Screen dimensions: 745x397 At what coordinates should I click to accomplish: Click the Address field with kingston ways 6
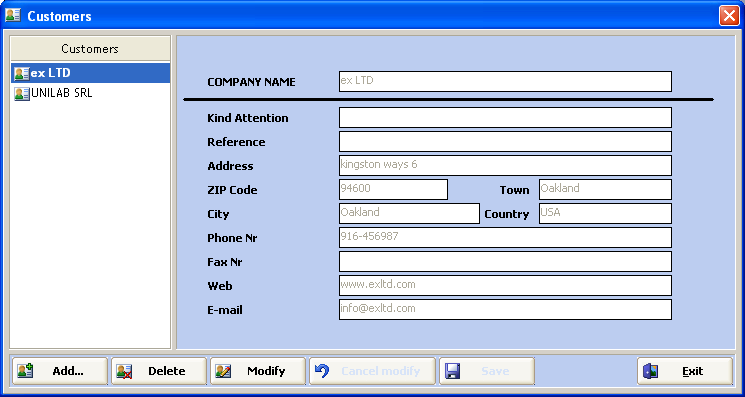coord(505,165)
